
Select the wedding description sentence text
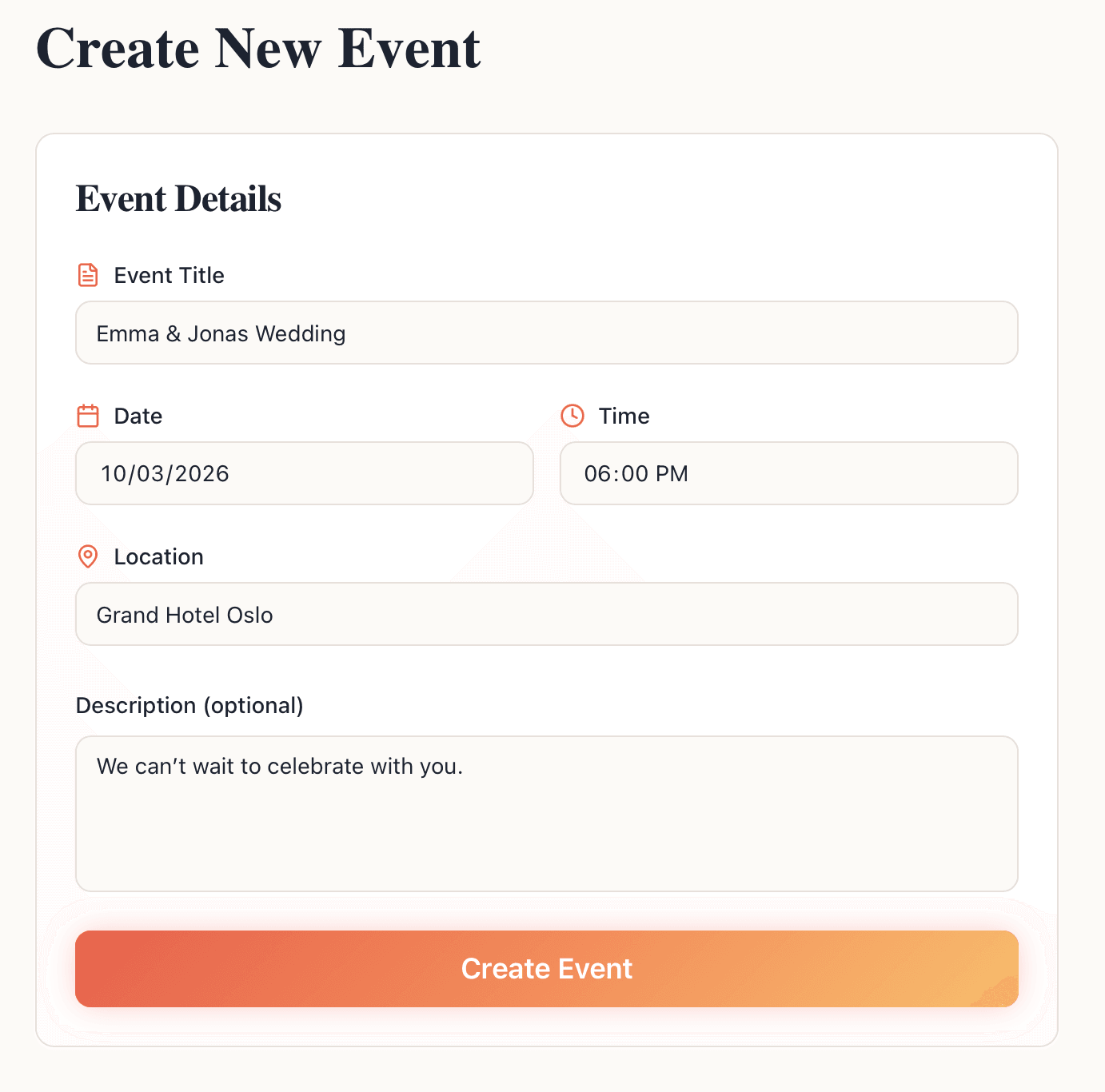279,766
